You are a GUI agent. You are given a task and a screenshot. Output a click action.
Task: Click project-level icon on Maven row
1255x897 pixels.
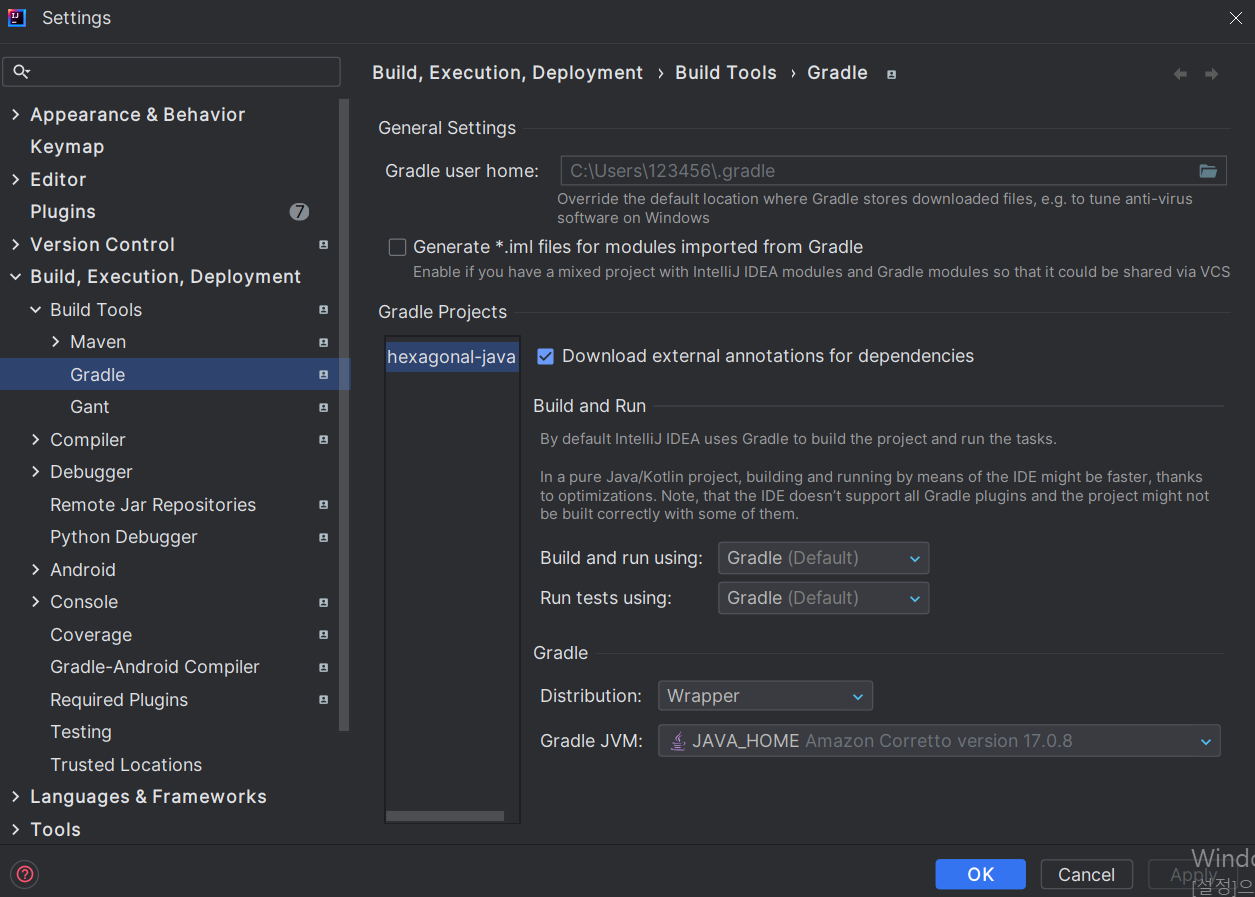tap(323, 342)
